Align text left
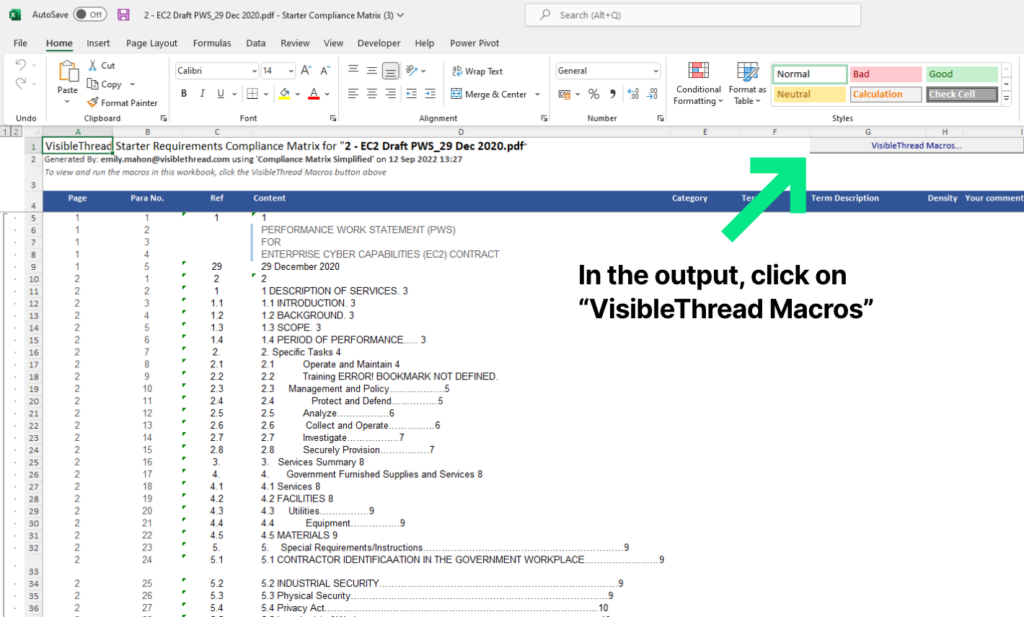Screen dimensions: 1024x617 [353, 94]
